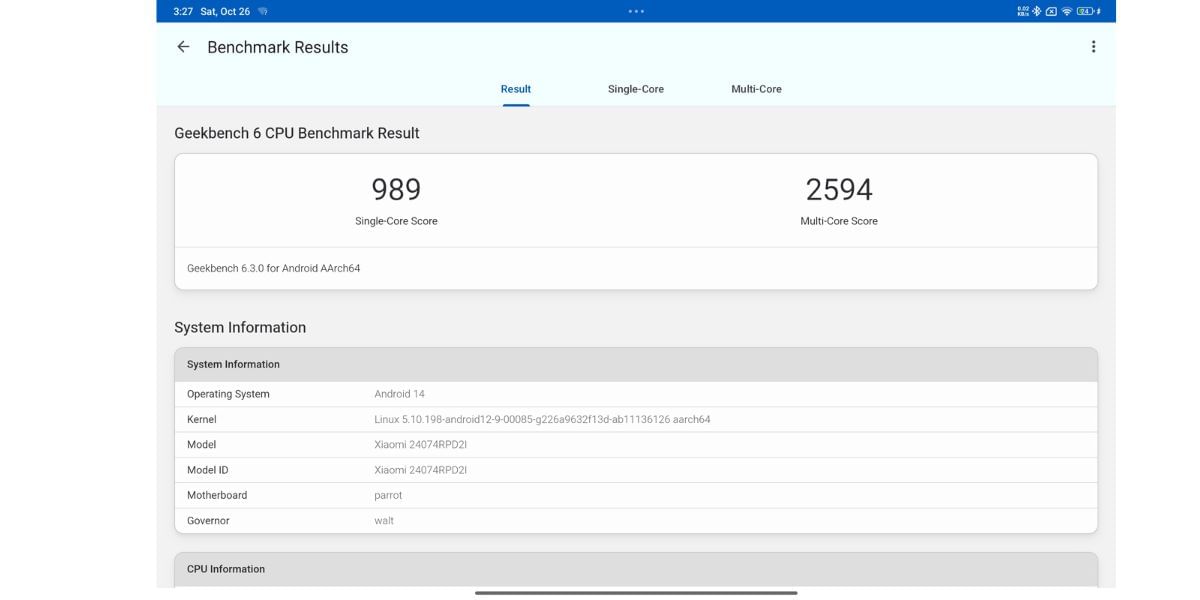Open the three-dot overflow menu icon
The height and width of the screenshot is (600, 1200).
click(x=1093, y=45)
